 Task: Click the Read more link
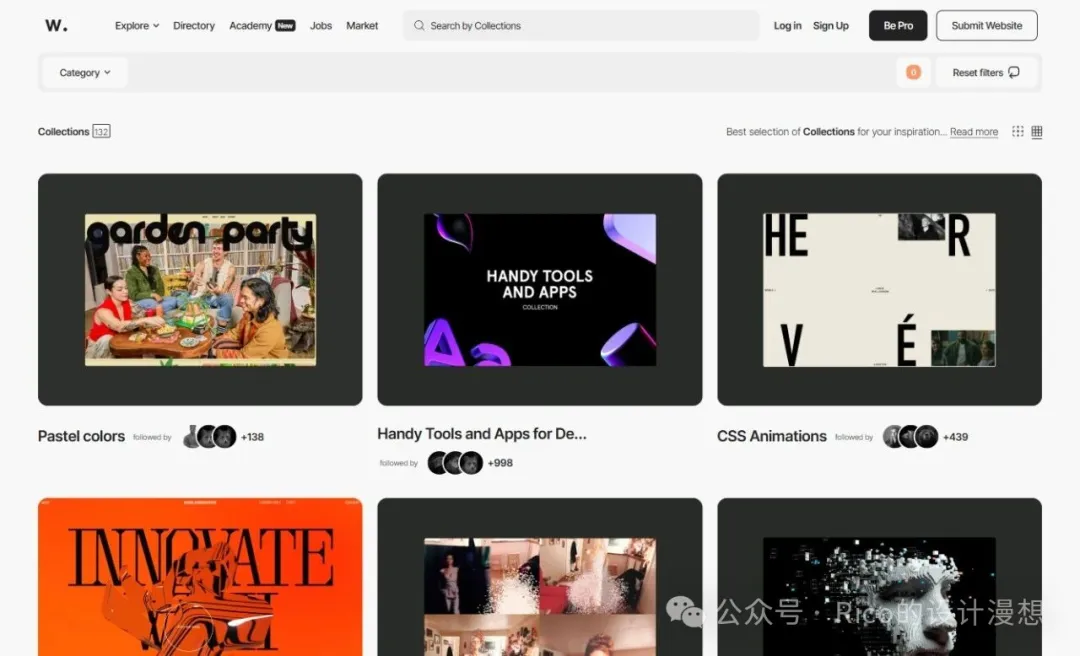tap(973, 132)
